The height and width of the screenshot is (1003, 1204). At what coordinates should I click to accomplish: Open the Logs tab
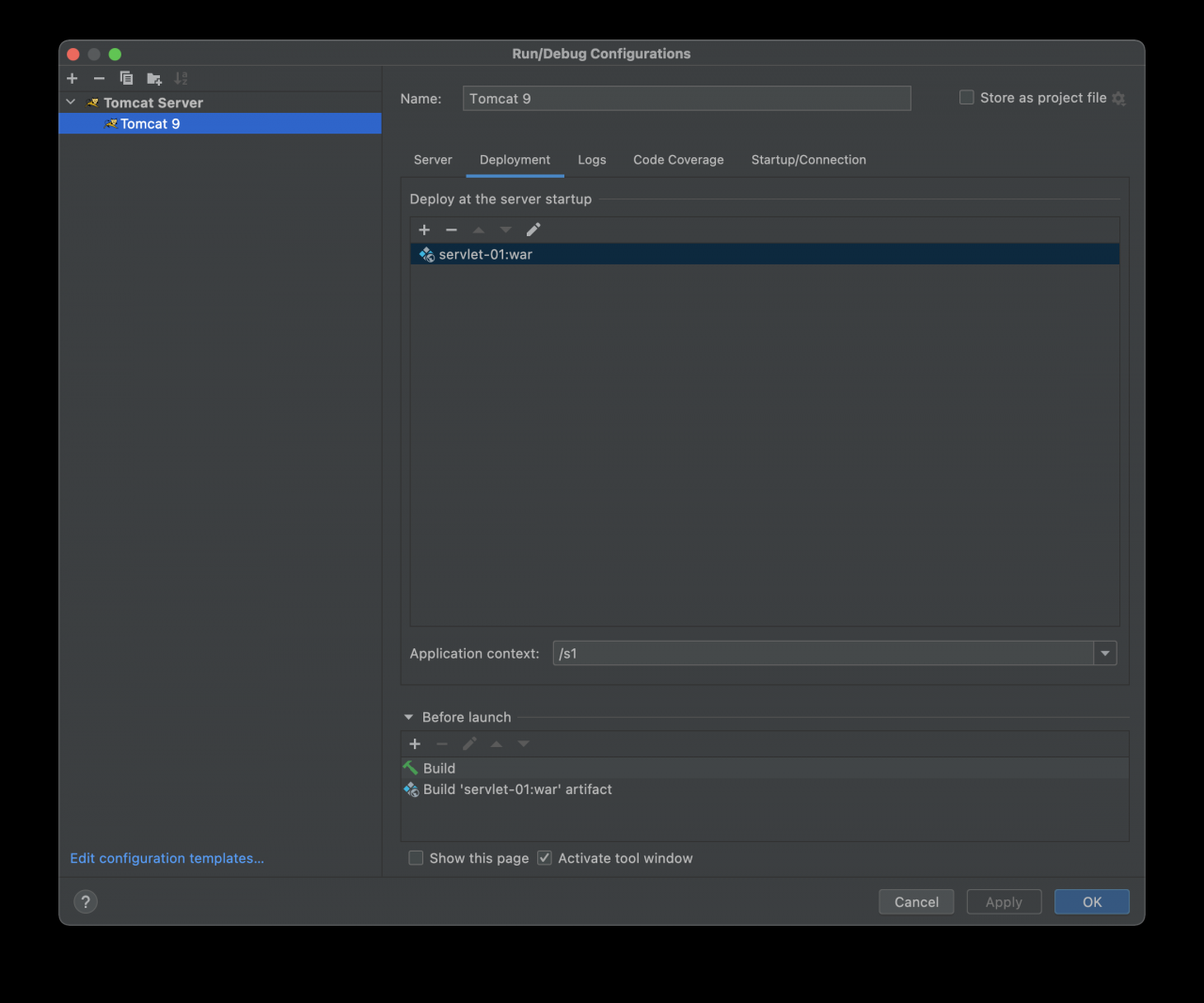(x=592, y=160)
